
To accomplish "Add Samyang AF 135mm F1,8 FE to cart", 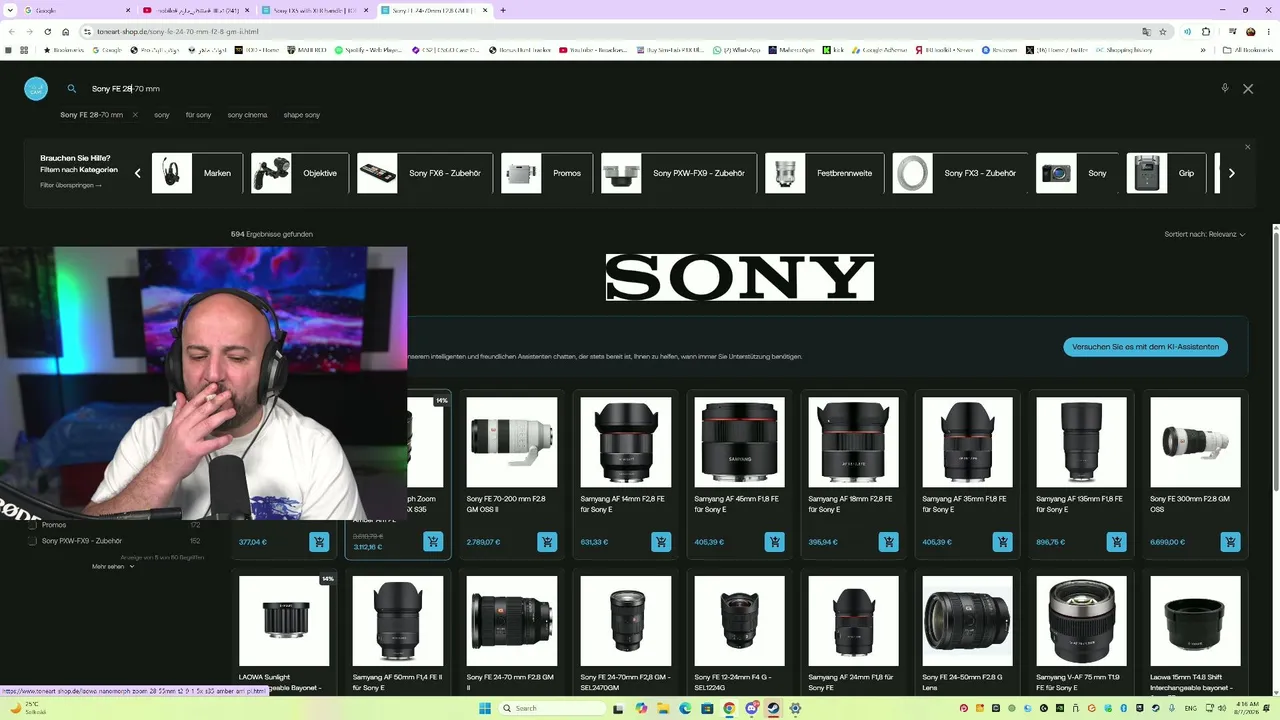I will (x=1117, y=542).
